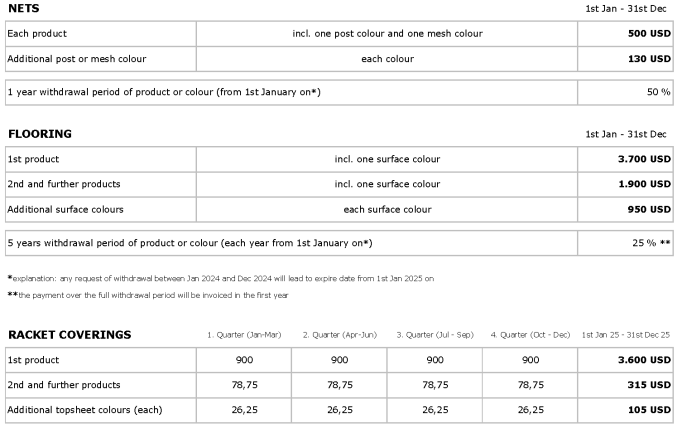Click the RACKET COVERINGS heading
Screen dimensions: 682x429
pos(70,335)
